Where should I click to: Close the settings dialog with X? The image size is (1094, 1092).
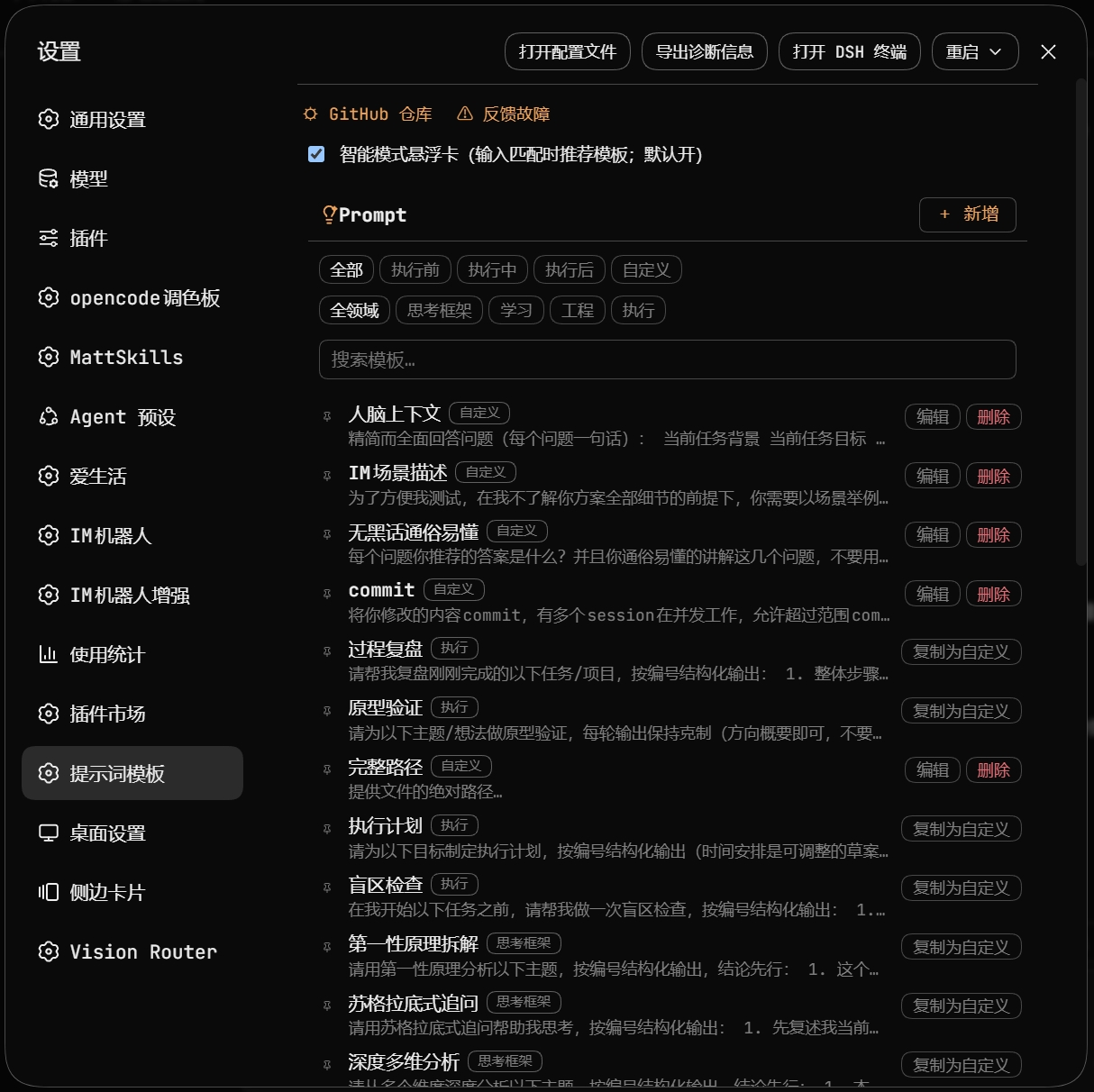coord(1048,51)
